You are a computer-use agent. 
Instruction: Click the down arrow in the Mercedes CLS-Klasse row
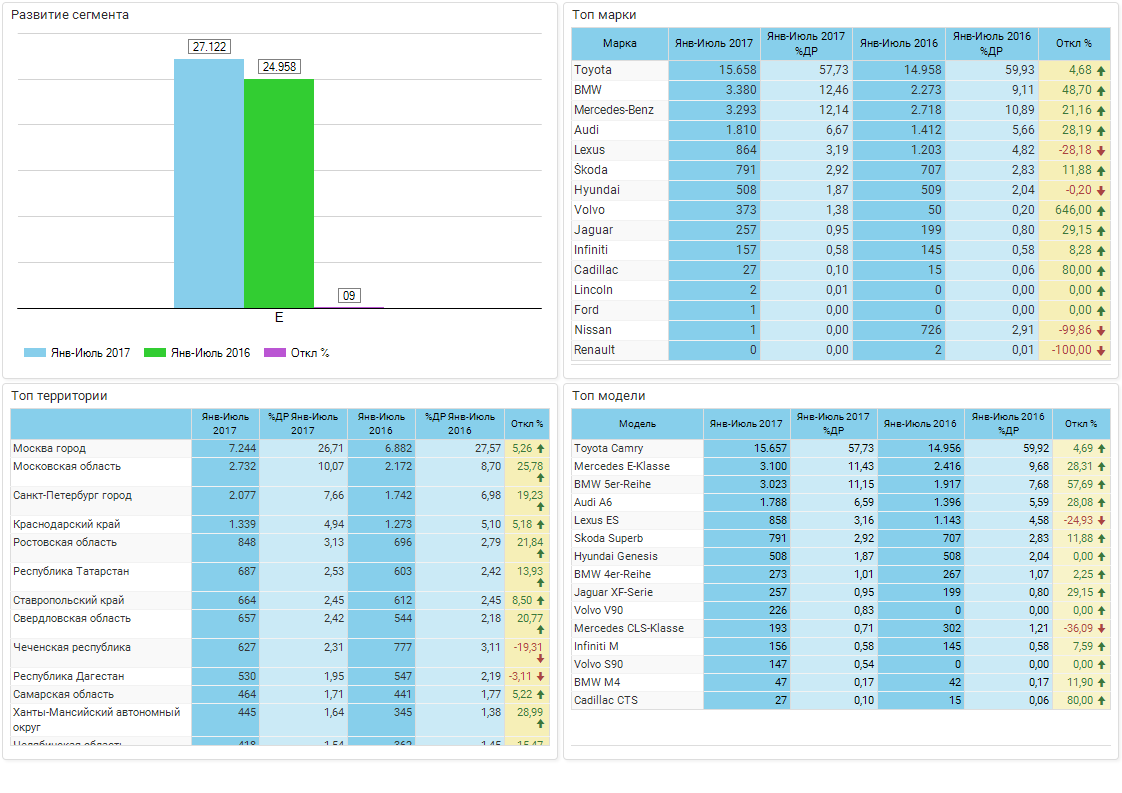[x=1101, y=628]
